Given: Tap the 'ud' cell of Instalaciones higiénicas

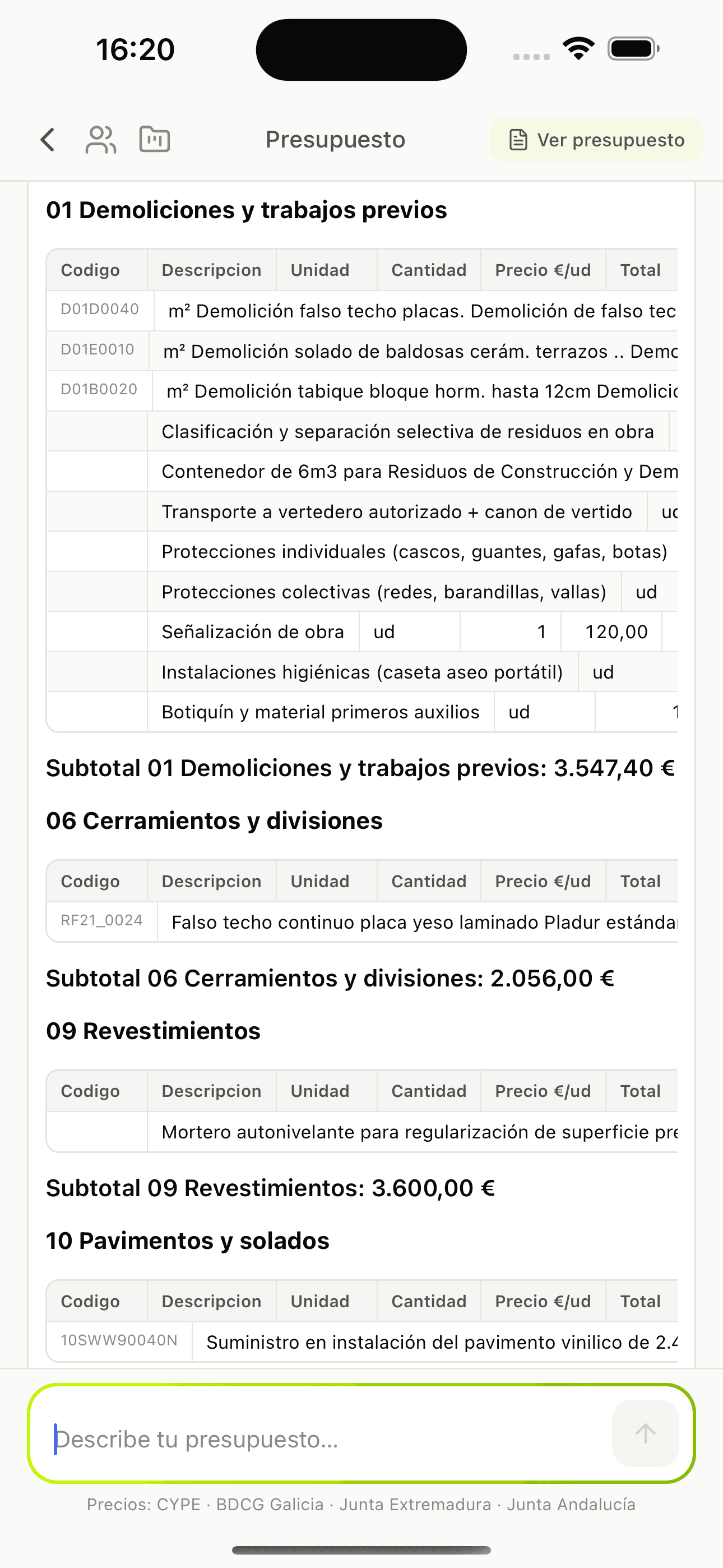Looking at the screenshot, I should [628, 672].
